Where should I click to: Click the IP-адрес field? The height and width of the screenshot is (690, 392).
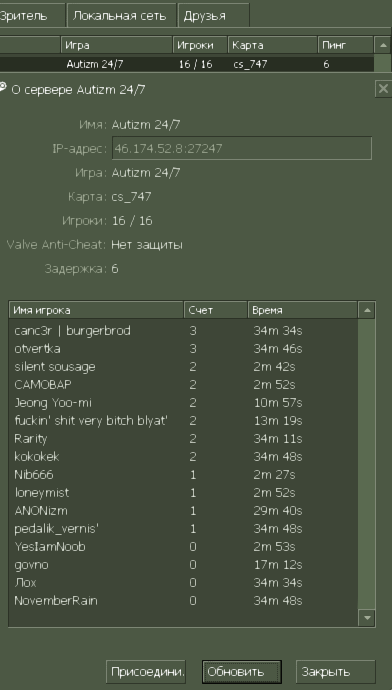(x=242, y=148)
